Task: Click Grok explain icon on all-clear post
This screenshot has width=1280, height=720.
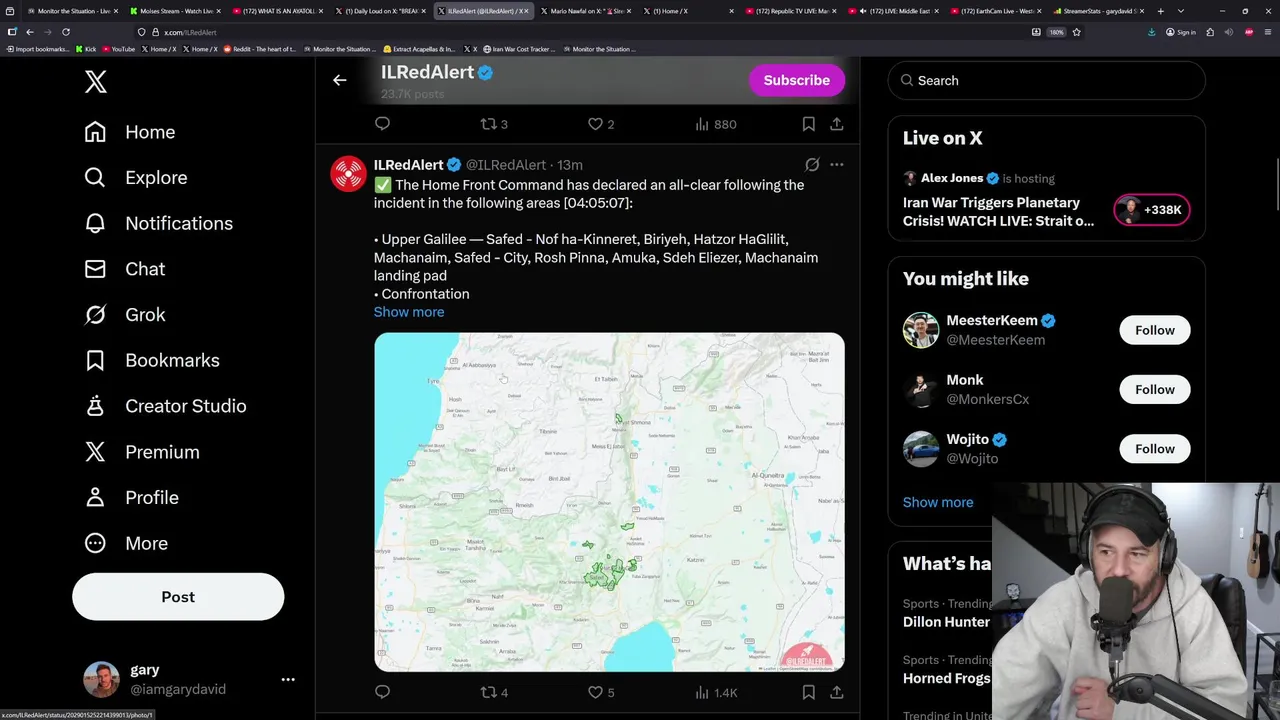Action: pyautogui.click(x=812, y=165)
